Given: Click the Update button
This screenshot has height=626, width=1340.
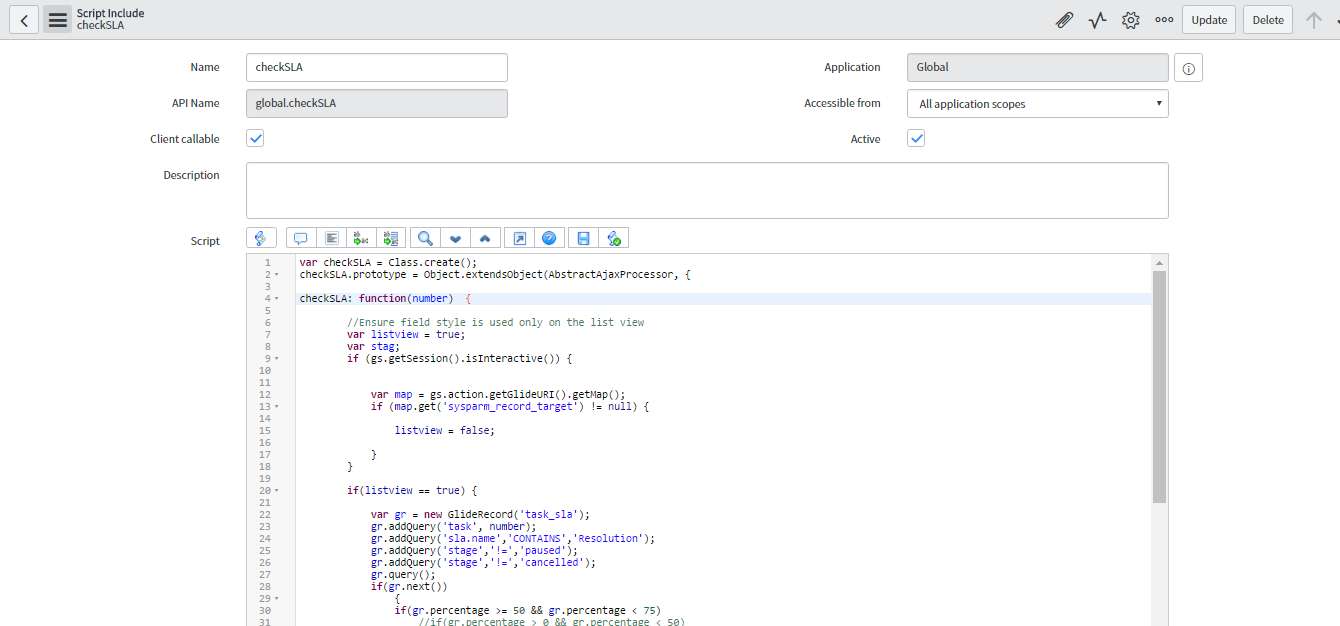Looking at the screenshot, I should [1209, 20].
